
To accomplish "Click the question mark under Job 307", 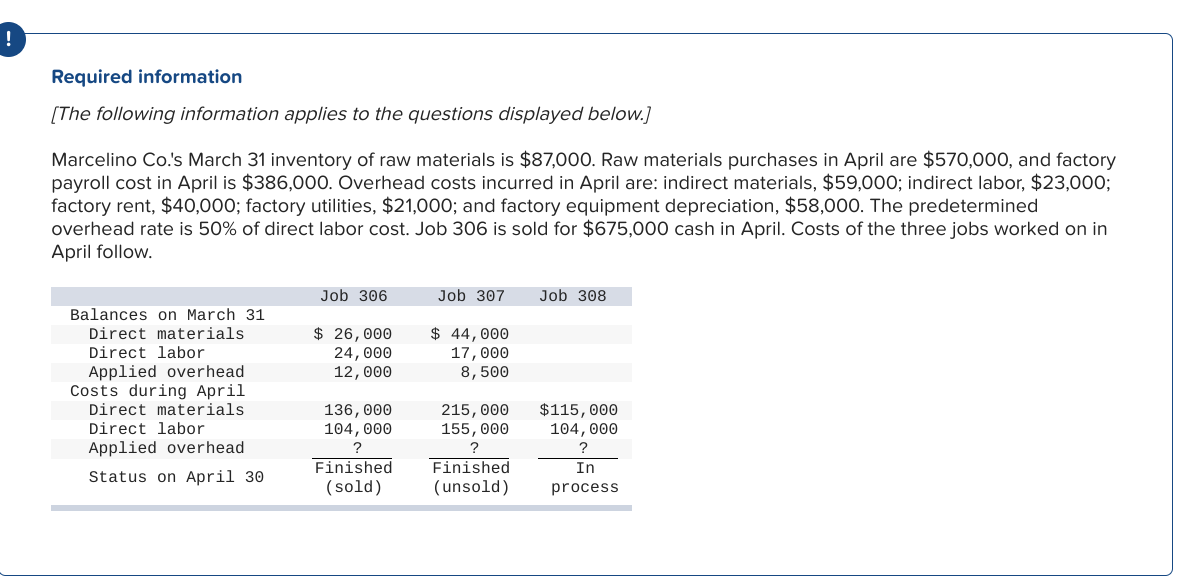I will point(471,447).
